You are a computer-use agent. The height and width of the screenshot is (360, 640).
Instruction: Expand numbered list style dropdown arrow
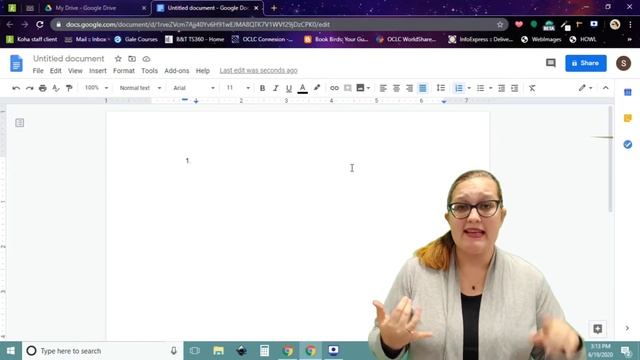click(469, 88)
